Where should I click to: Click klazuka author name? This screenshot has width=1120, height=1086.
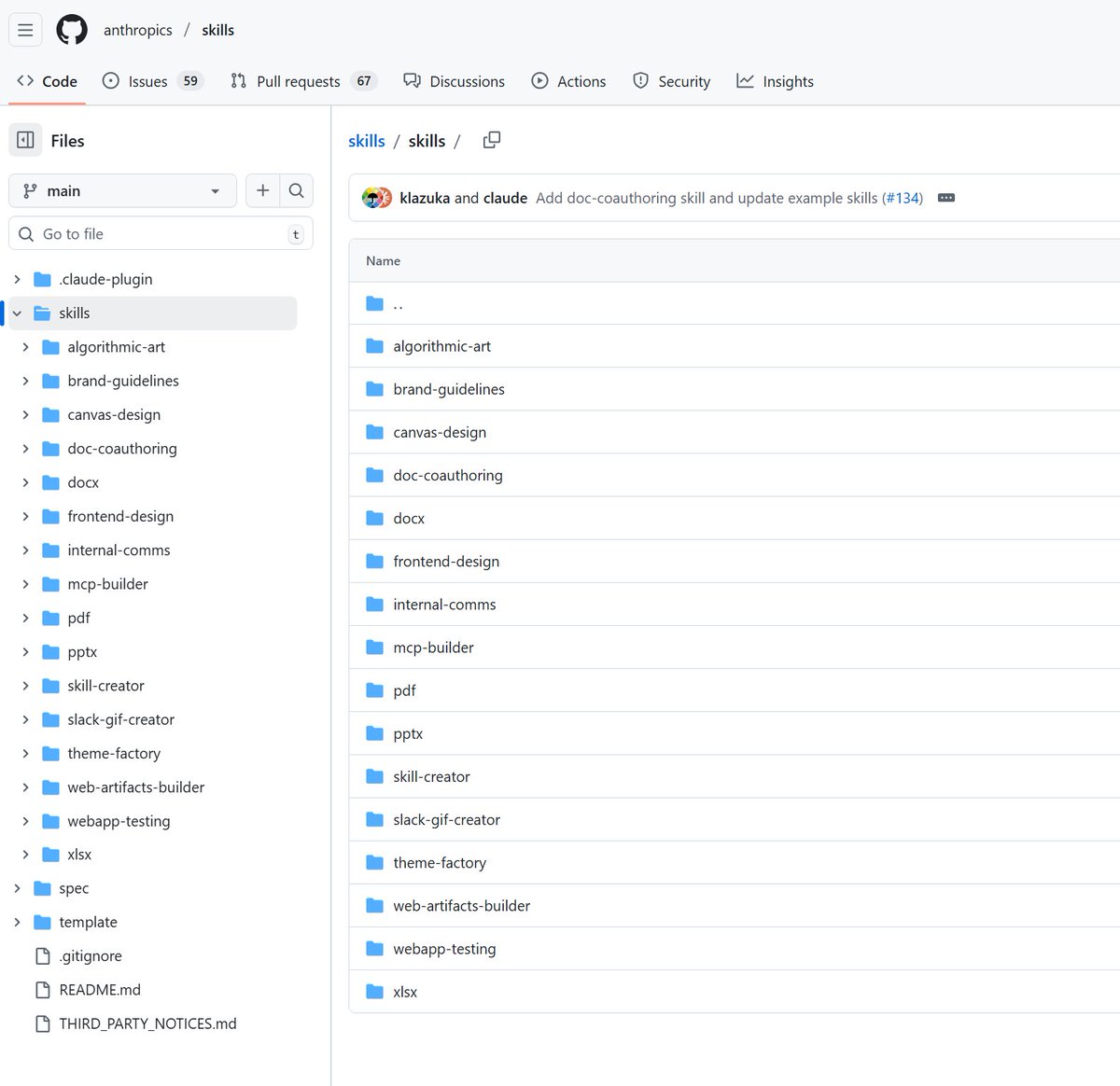point(425,198)
